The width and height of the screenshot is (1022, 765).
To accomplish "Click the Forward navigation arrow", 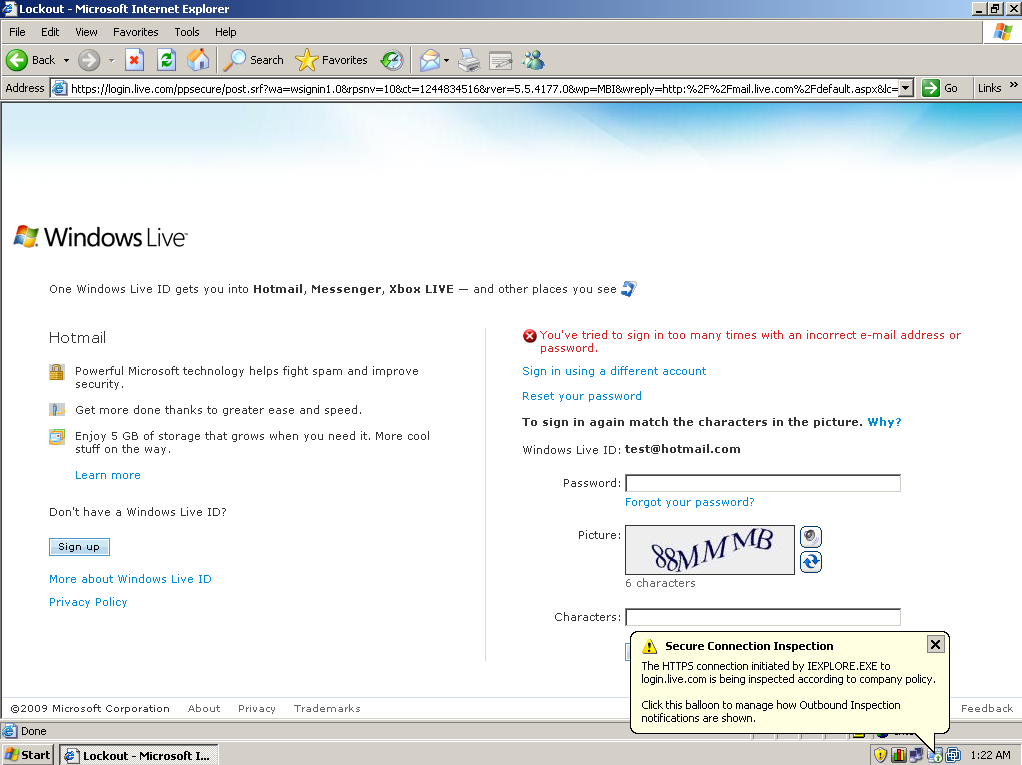I will pos(89,60).
